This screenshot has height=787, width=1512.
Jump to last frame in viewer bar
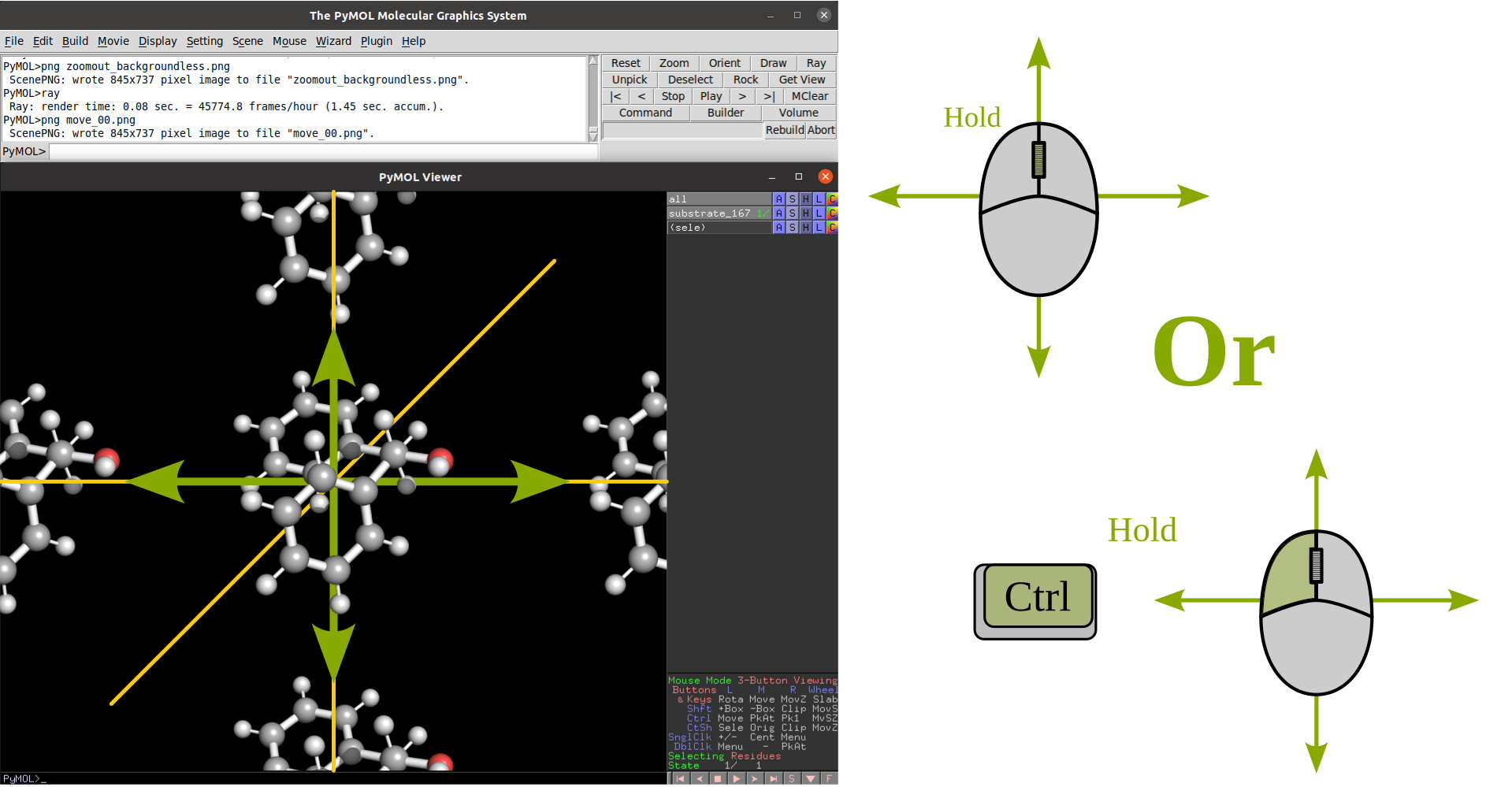[773, 778]
